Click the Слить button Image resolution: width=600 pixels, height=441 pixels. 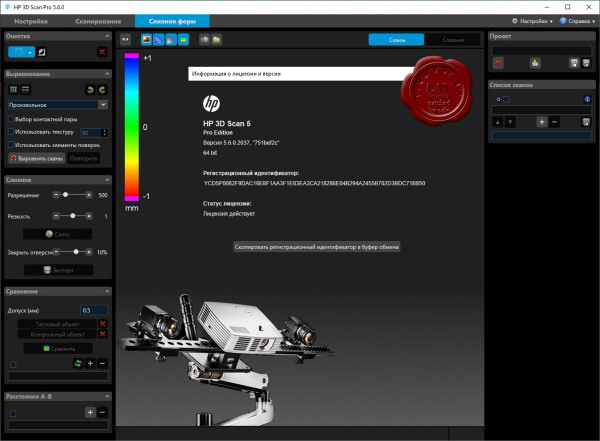tap(57, 234)
